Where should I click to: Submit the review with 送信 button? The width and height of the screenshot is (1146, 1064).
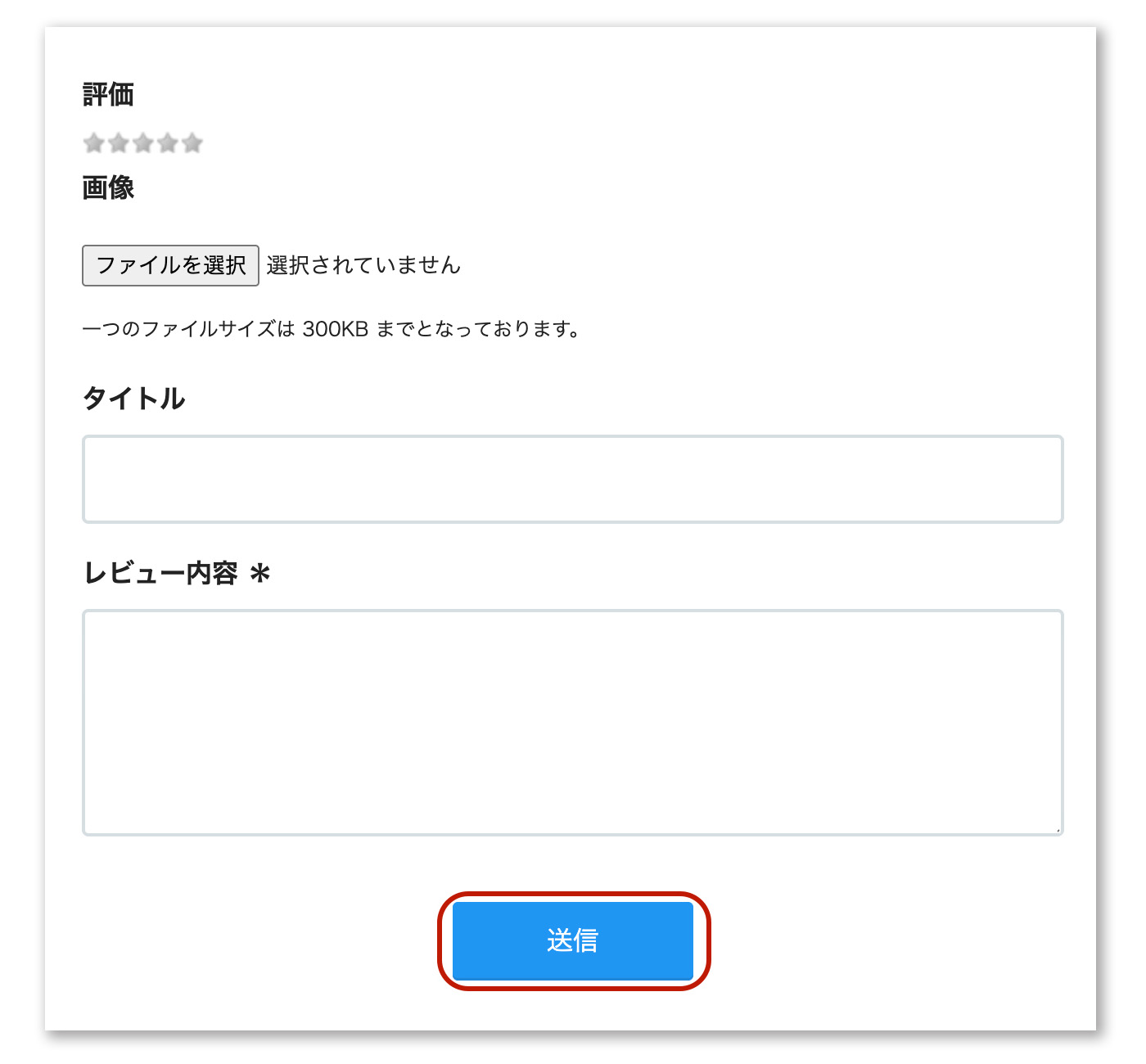click(x=573, y=940)
